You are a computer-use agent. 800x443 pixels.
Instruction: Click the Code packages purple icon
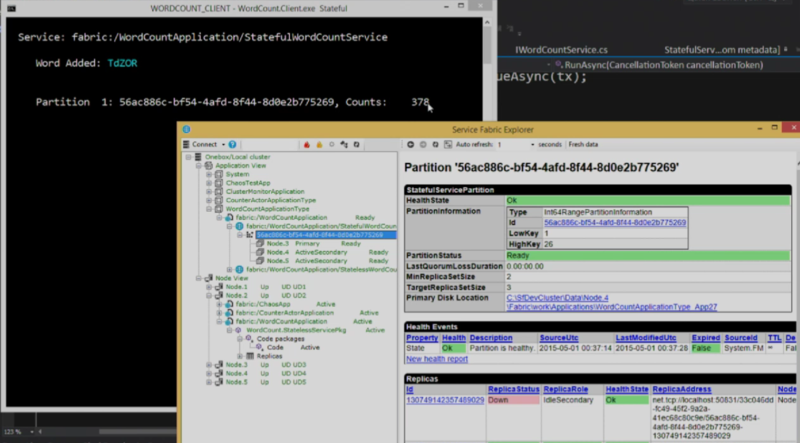pos(249,339)
